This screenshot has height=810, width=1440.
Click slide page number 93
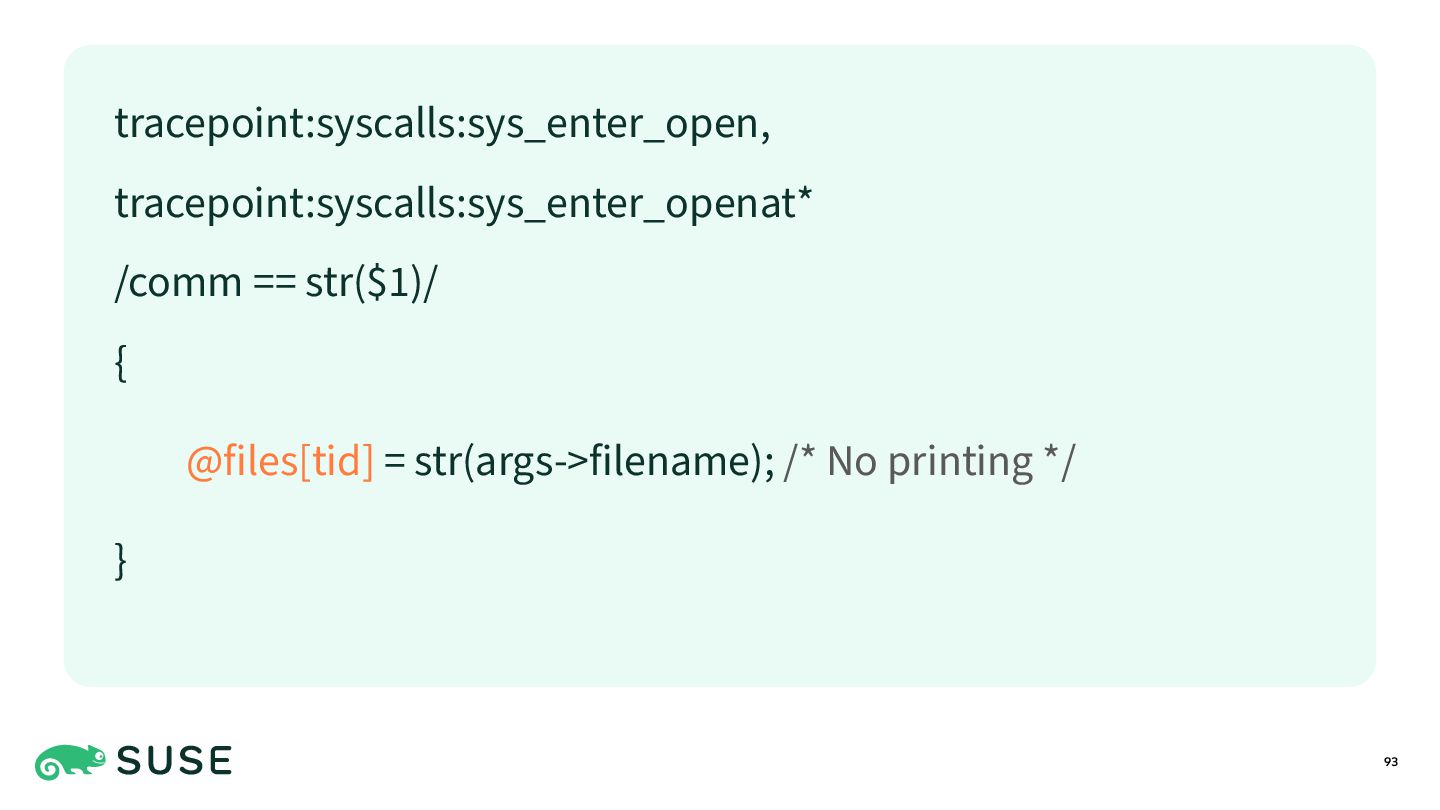(1391, 762)
